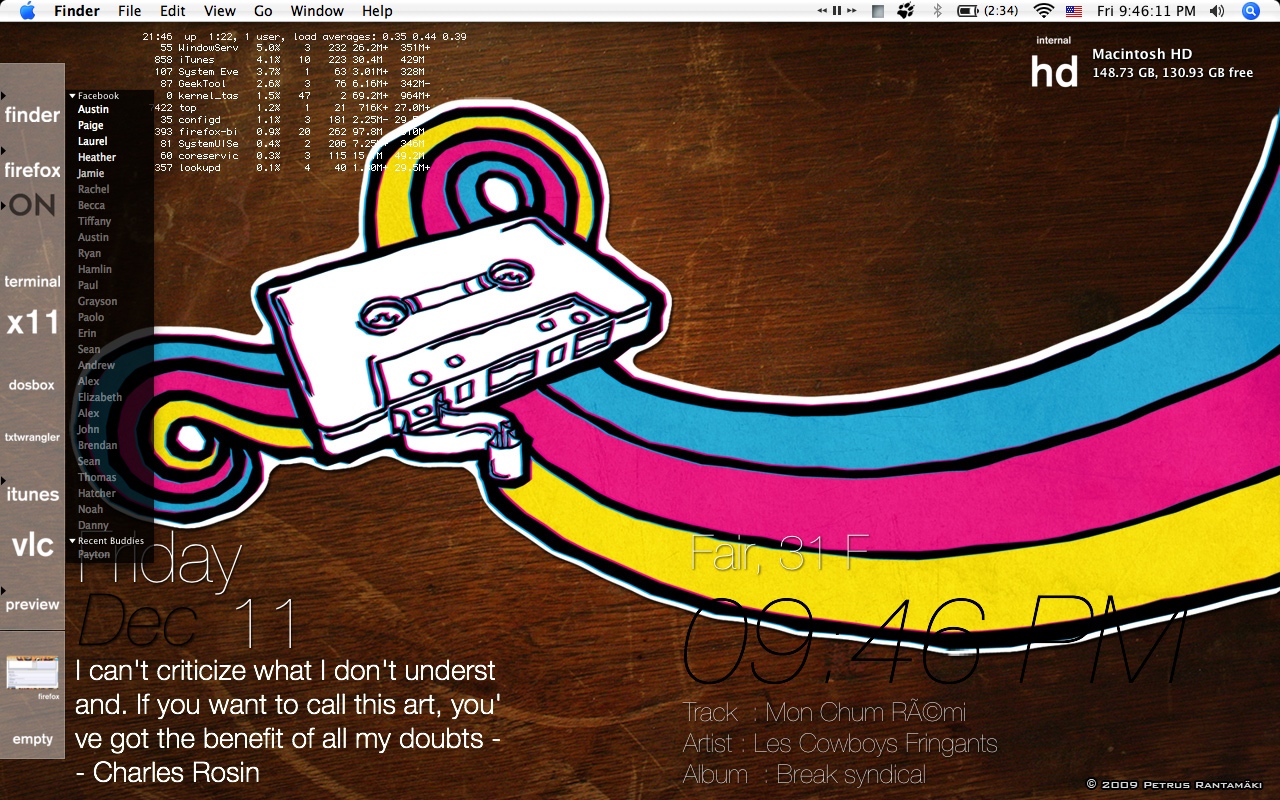Skip to next track in menu bar
Screen dimensions: 1280x800
(x=851, y=11)
